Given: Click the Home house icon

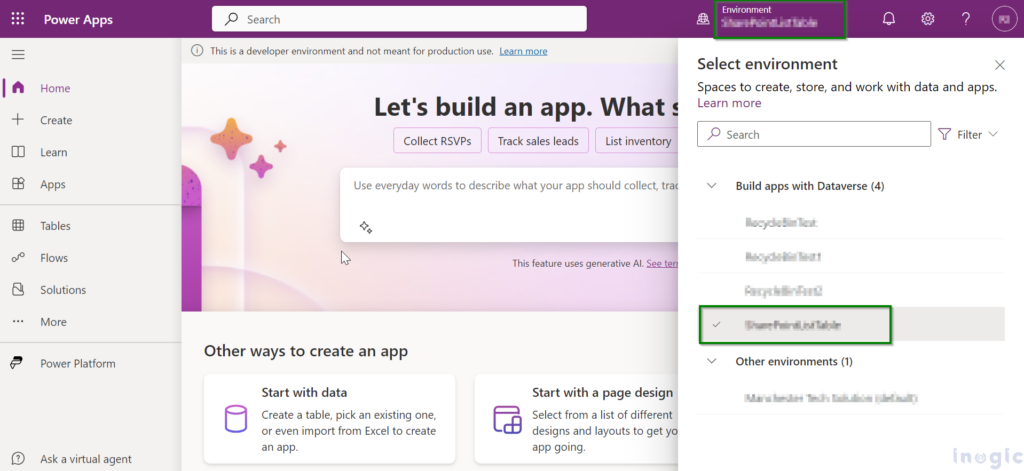Looking at the screenshot, I should click(x=18, y=88).
